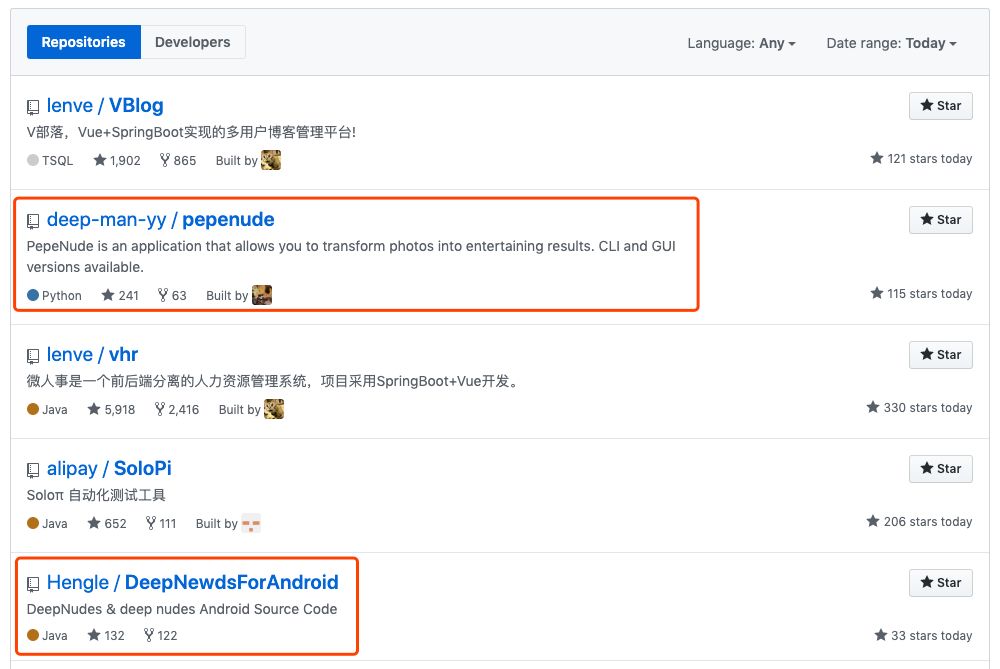Switch to the Repositories tab
This screenshot has height=669, width=1000.
tap(84, 42)
